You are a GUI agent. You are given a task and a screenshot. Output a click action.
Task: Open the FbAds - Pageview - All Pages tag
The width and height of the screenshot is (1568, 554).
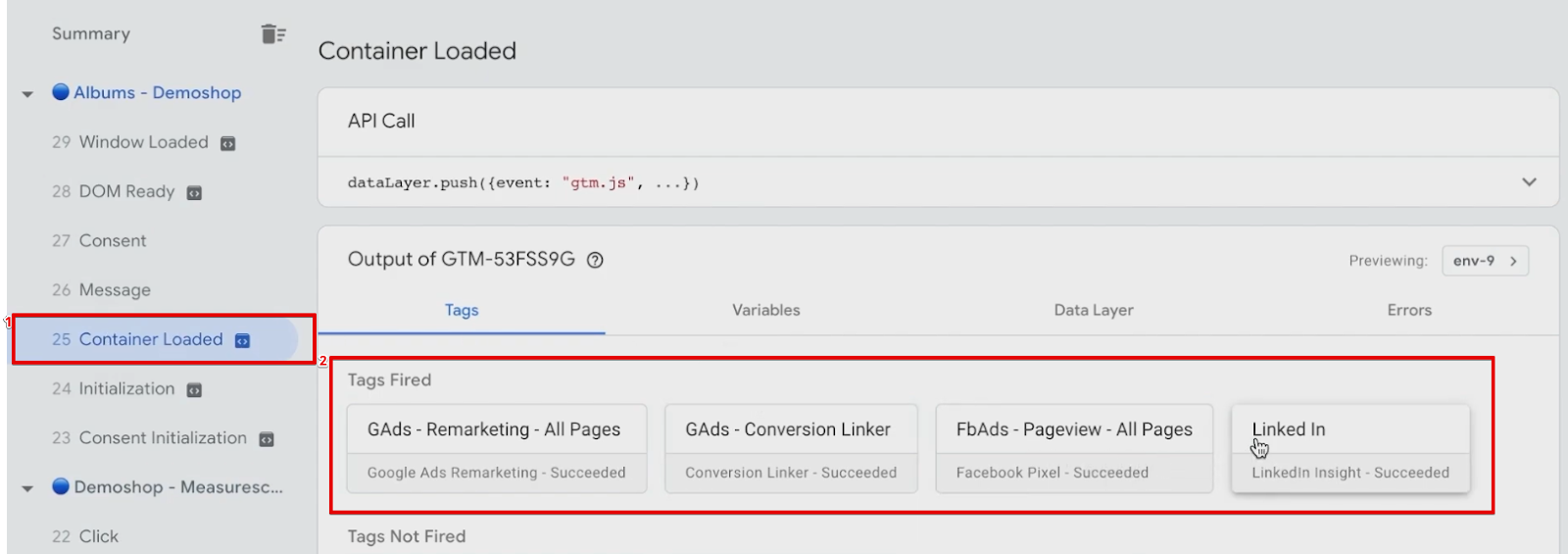(x=1074, y=448)
